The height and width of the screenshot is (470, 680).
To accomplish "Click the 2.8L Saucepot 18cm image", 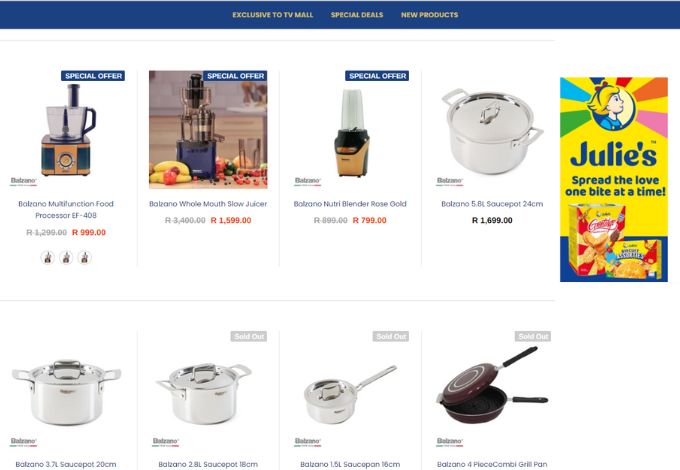I will click(x=204, y=392).
